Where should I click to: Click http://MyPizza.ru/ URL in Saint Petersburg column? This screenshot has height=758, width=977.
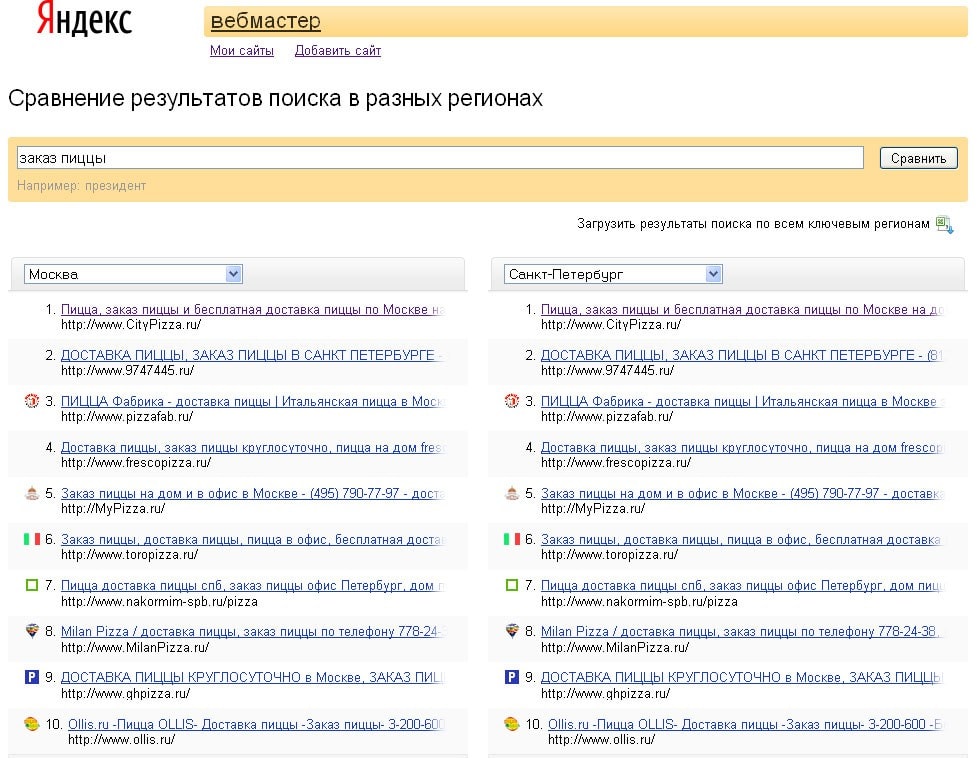(593, 509)
